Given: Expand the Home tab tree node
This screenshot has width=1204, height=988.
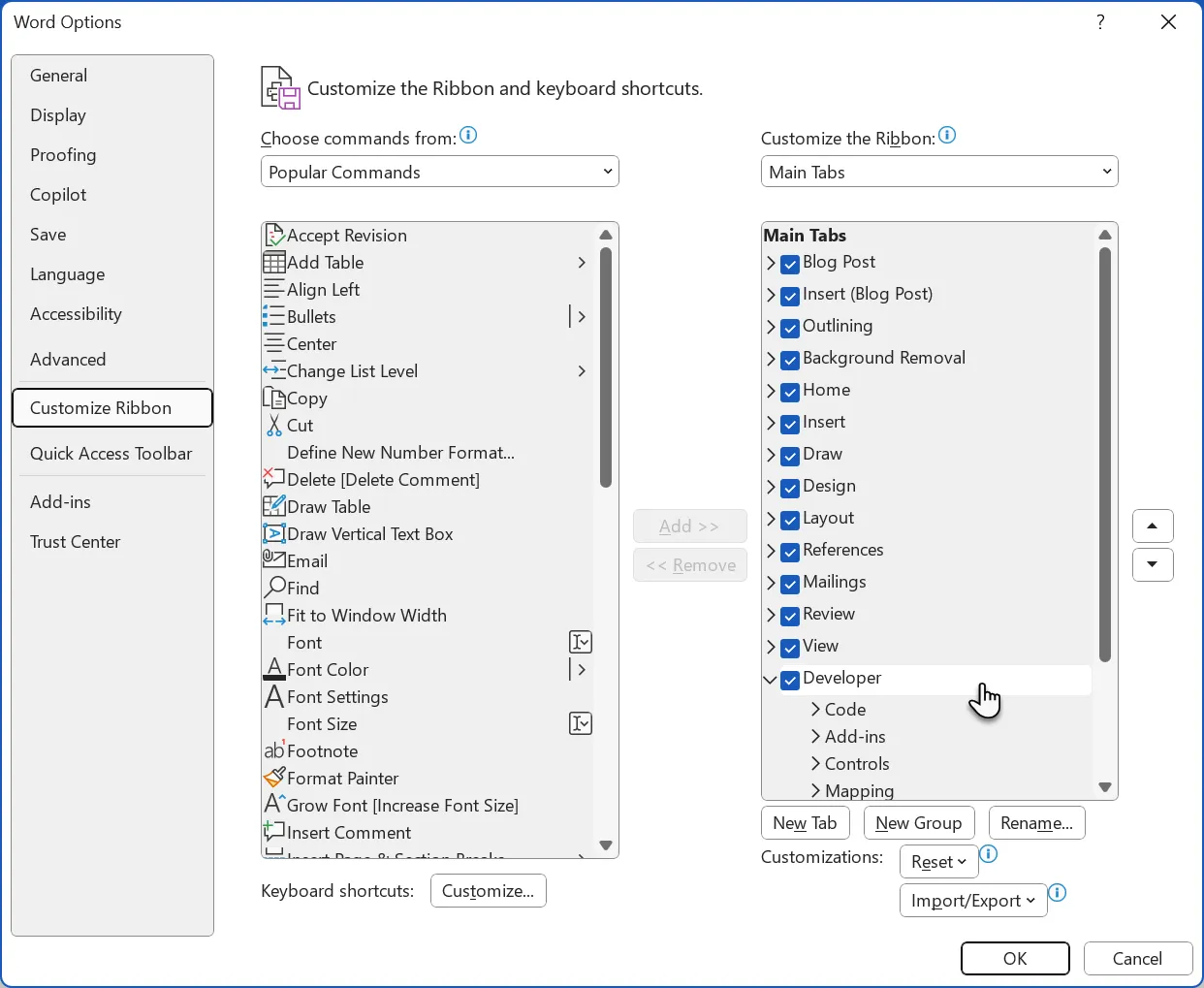Looking at the screenshot, I should tap(772, 392).
